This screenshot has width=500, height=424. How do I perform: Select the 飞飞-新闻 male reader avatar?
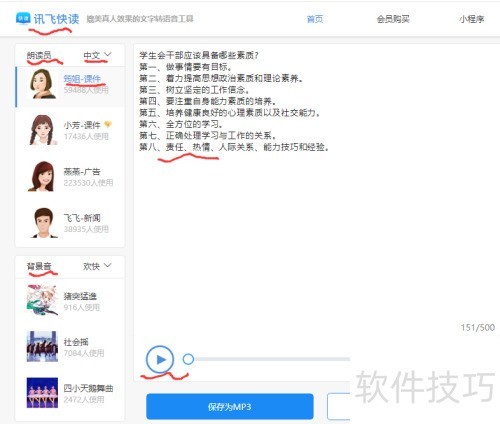43,223
